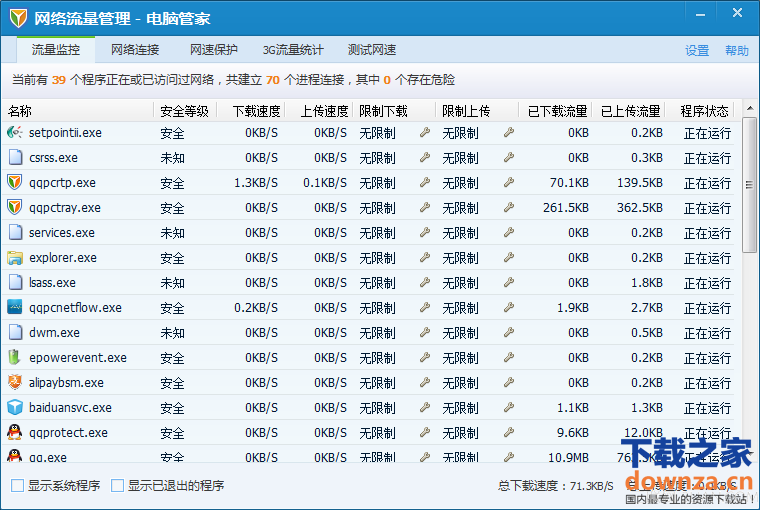Image resolution: width=760 pixels, height=510 pixels.
Task: Click 正在运行 status for setpointii.exe
Action: point(707,132)
